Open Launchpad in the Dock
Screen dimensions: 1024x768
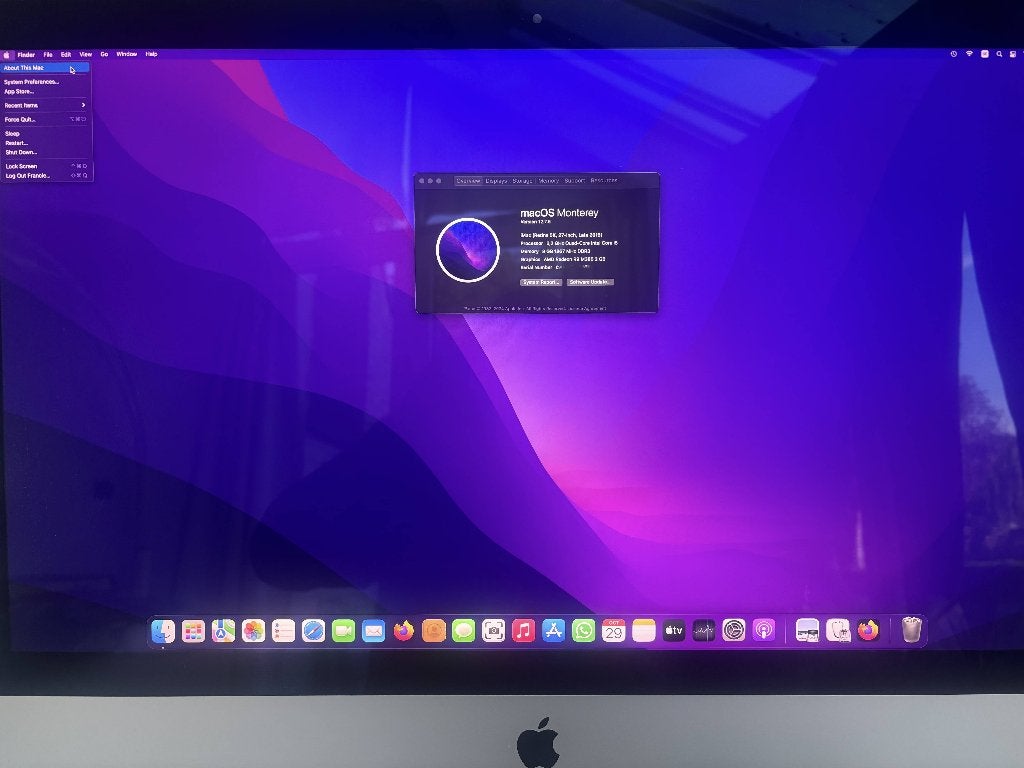pos(193,631)
